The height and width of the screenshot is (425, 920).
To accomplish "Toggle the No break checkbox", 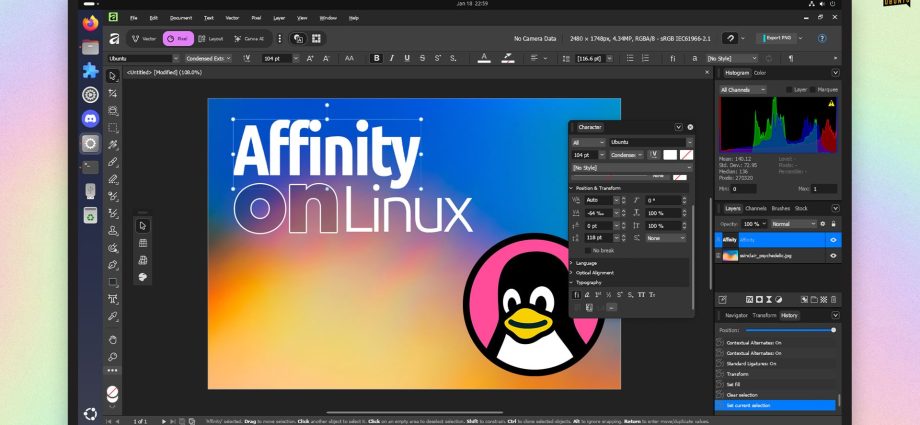I will point(588,251).
